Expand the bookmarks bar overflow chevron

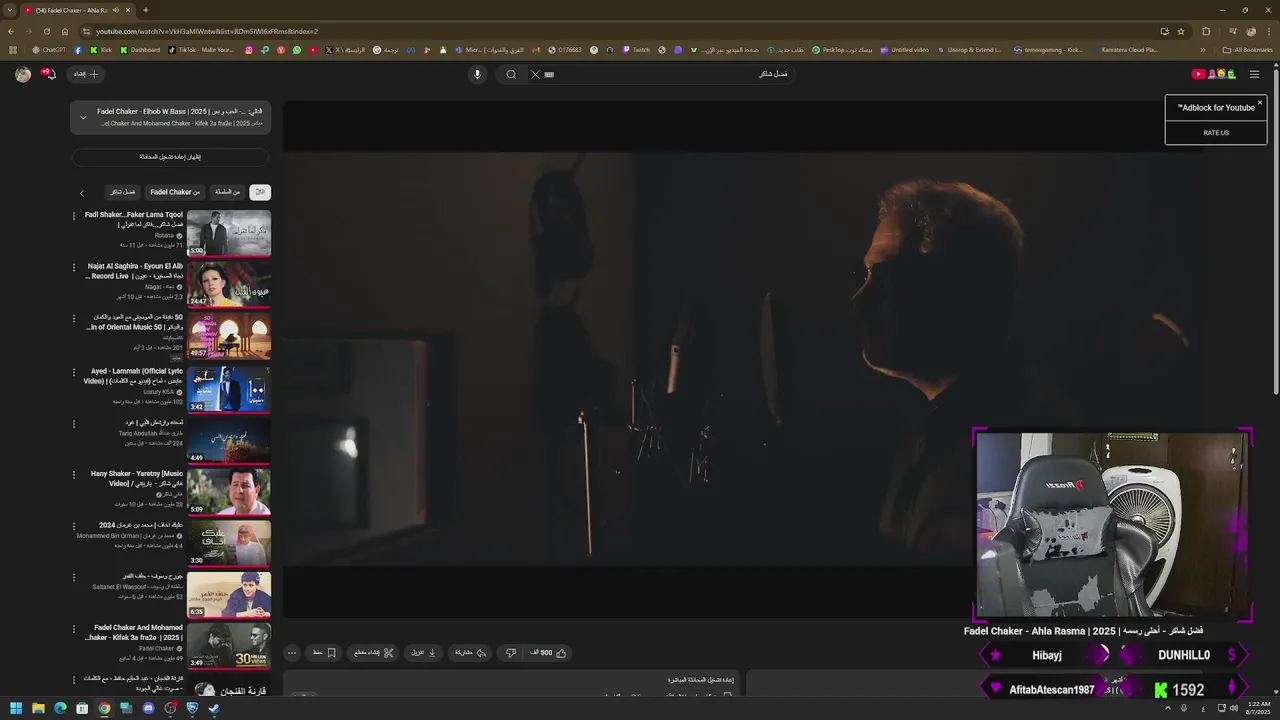point(1203,50)
